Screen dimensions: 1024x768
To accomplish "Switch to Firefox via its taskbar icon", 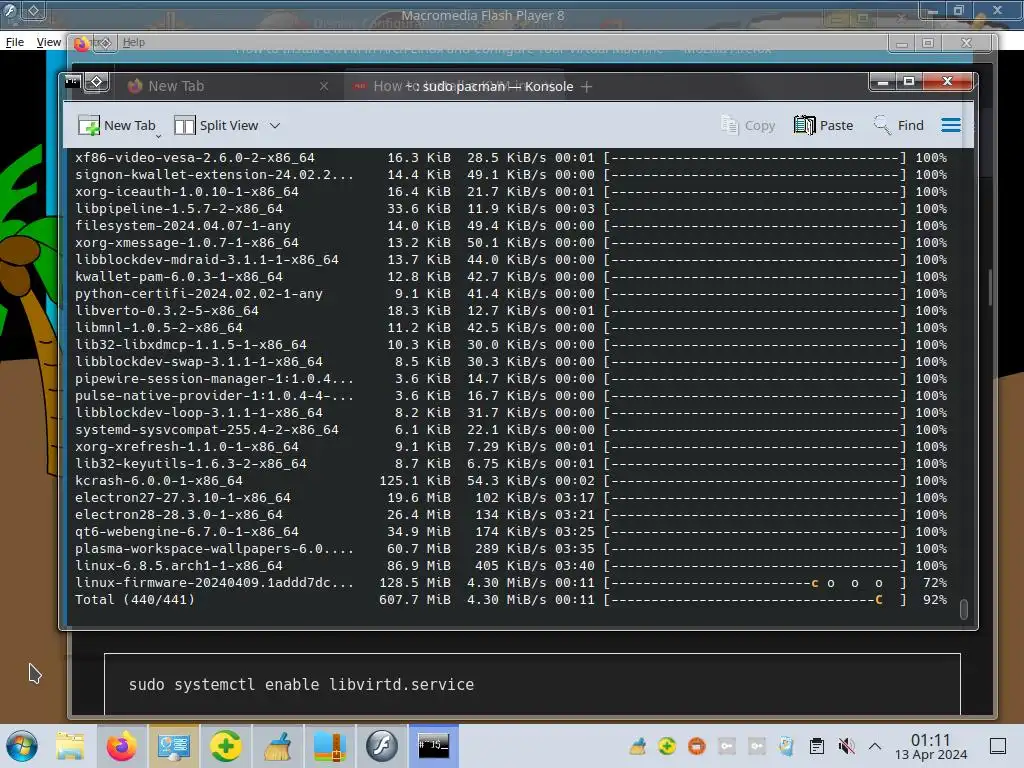I will pos(121,746).
